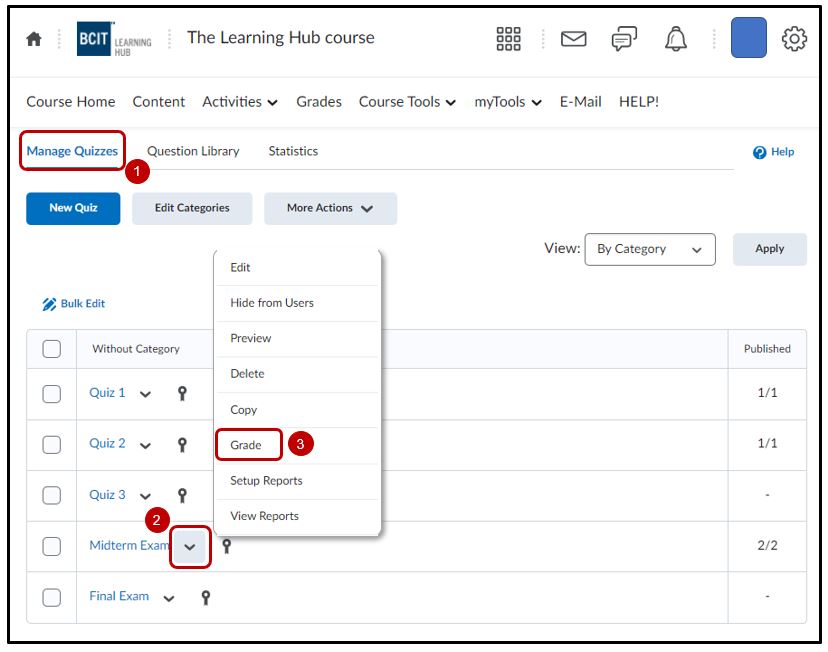The image size is (828, 652).
Task: Click the blue user profile avatar
Action: pyautogui.click(x=749, y=38)
